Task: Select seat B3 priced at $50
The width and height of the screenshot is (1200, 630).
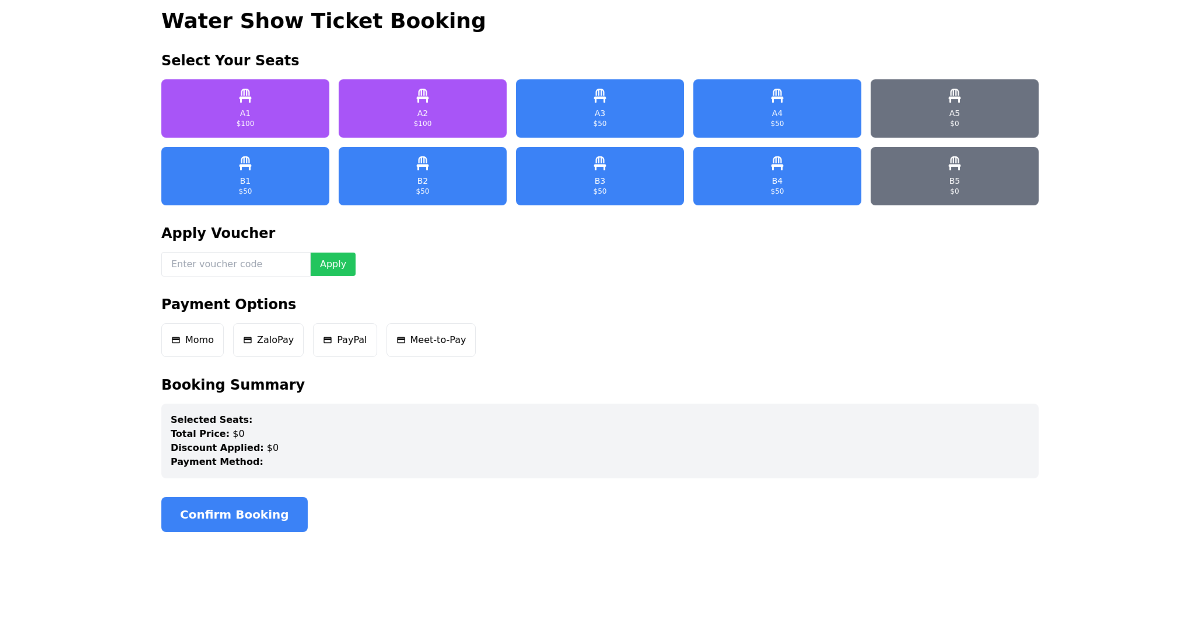Action: coord(599,176)
